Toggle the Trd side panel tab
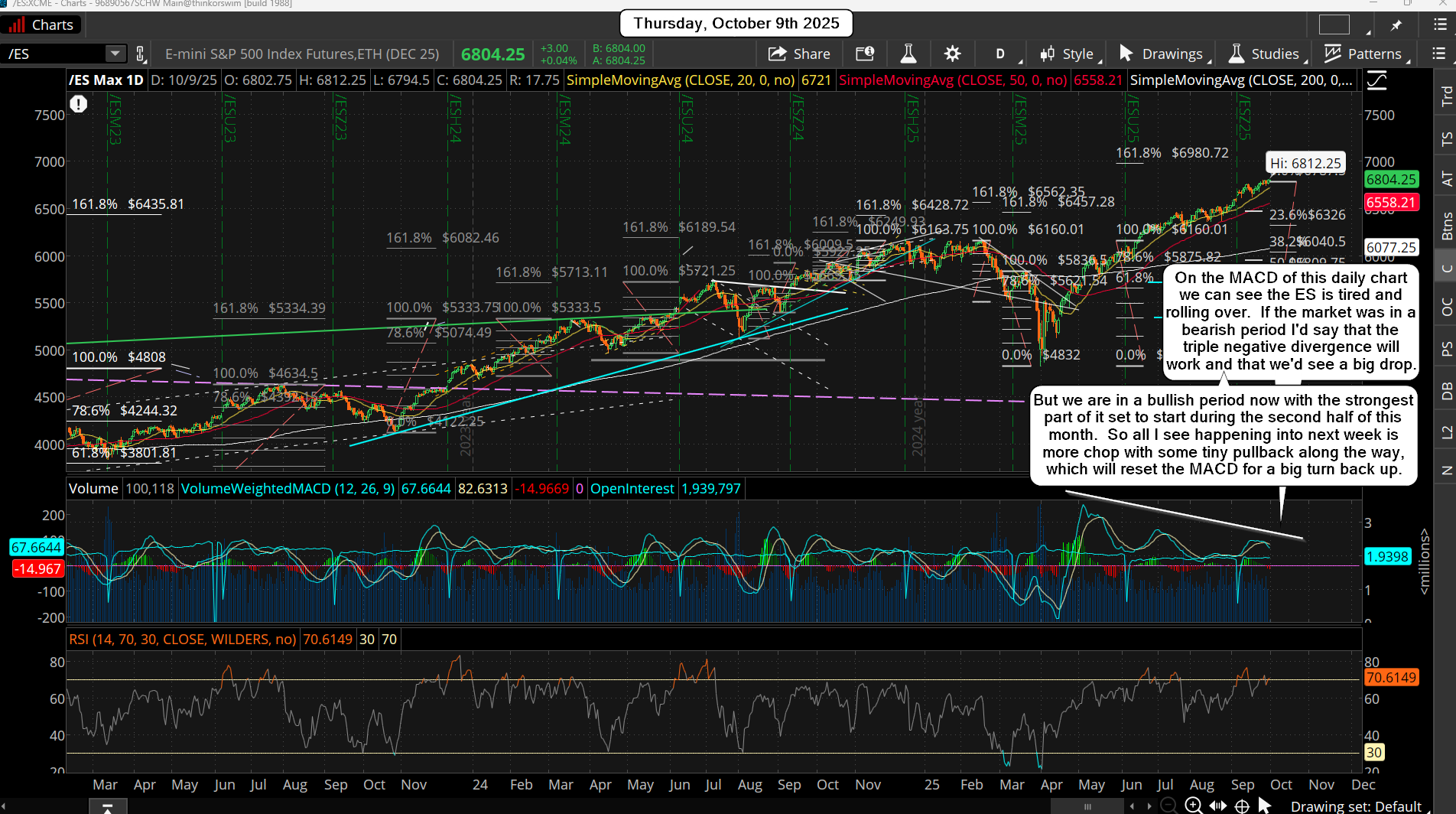 pyautogui.click(x=1446, y=96)
